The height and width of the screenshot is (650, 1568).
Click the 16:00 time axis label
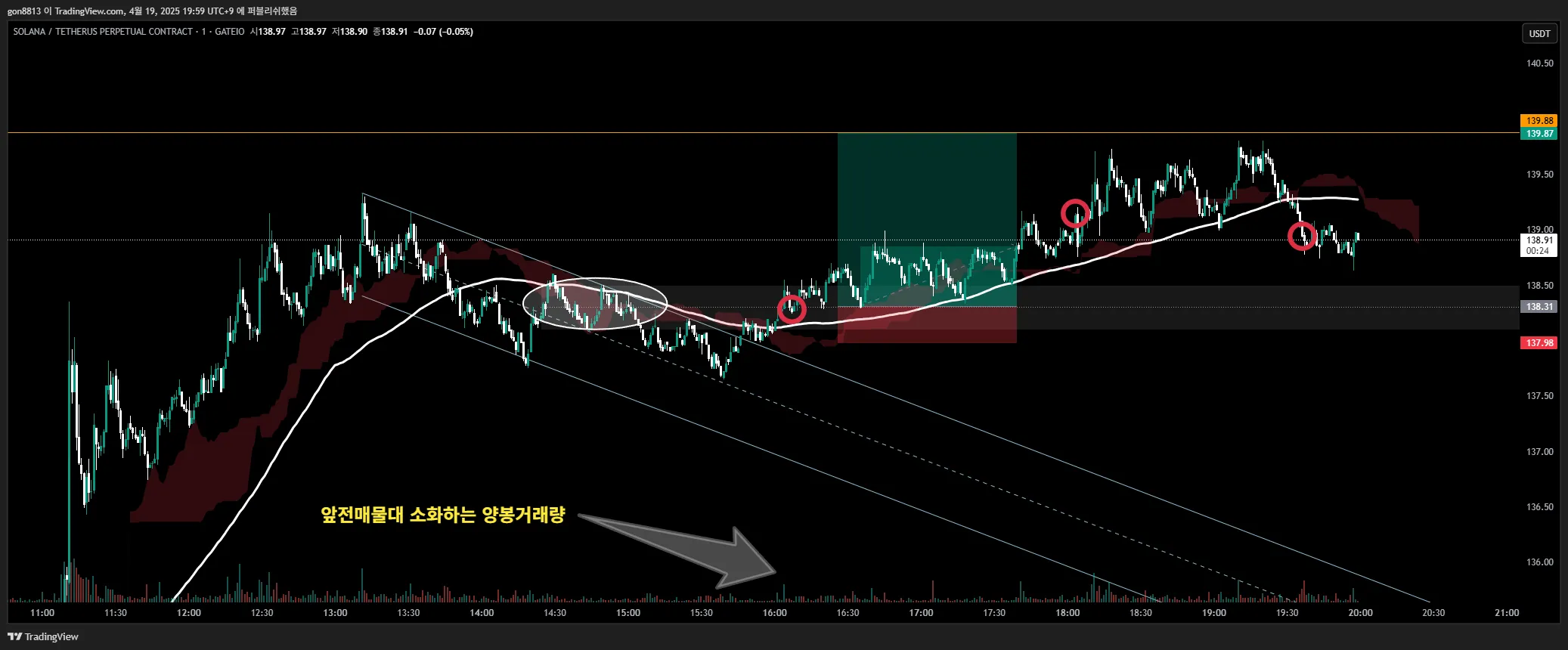pos(775,613)
